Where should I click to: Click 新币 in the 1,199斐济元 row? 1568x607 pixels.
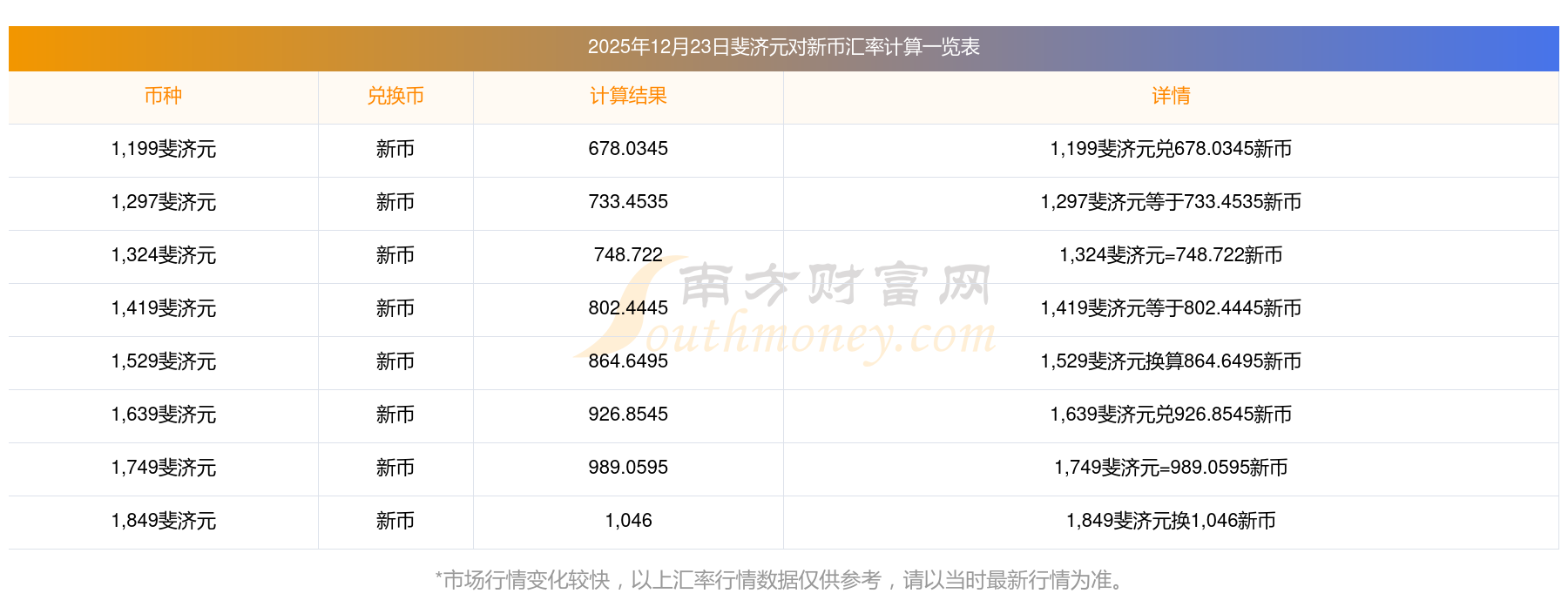click(395, 149)
